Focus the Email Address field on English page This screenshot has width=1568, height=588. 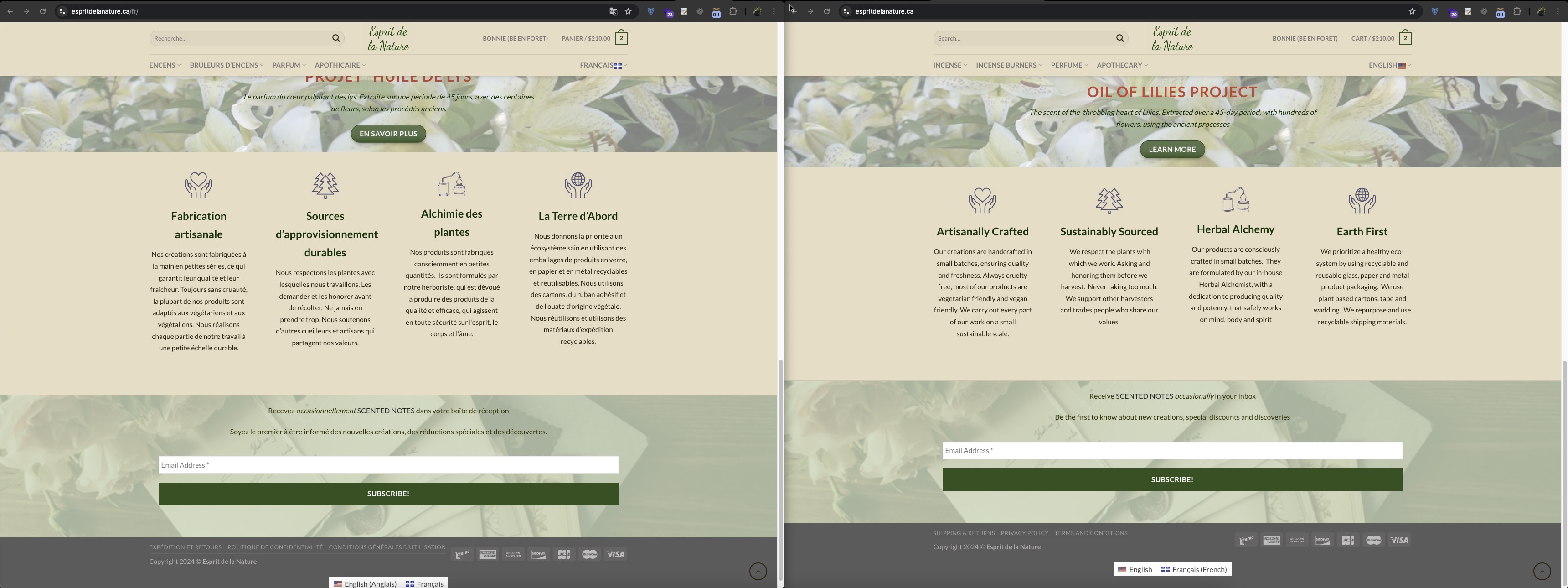(x=1172, y=450)
